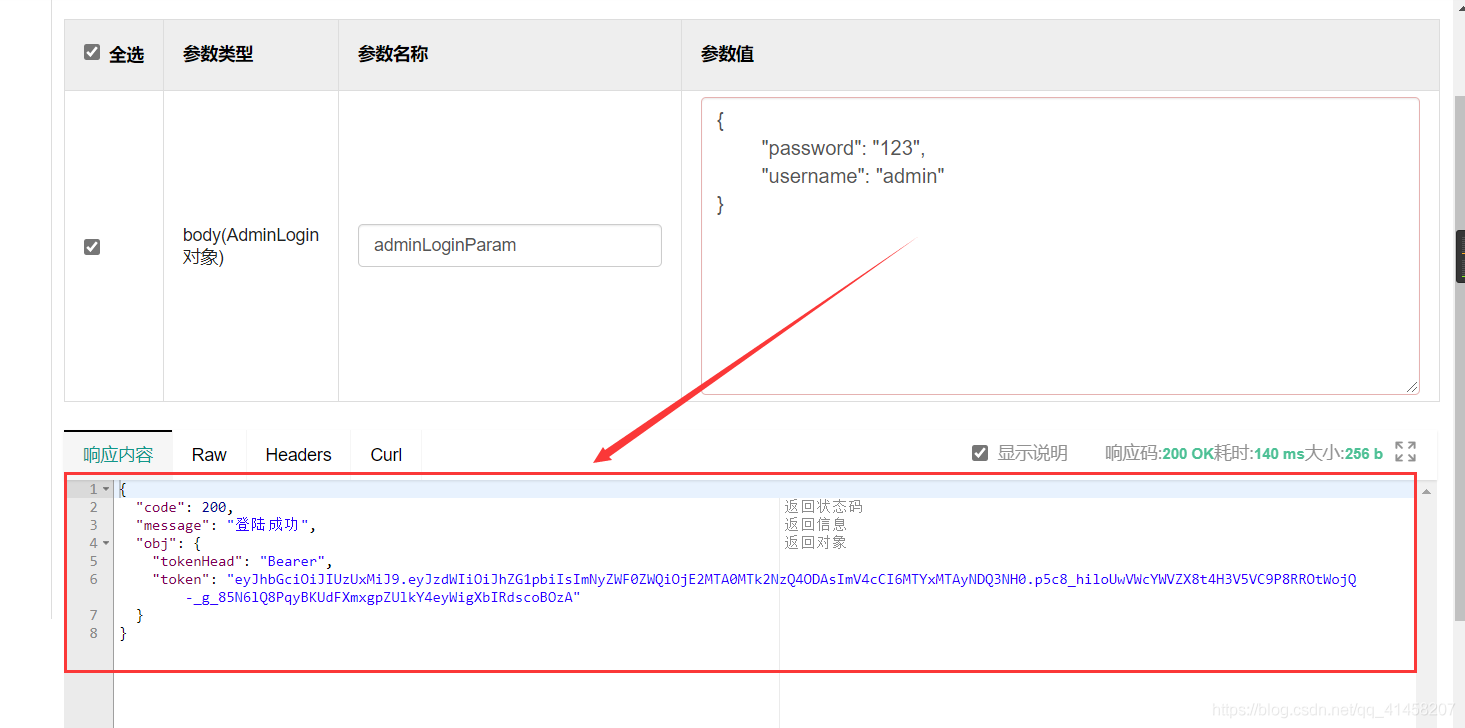Click the response editor scrollbar up arrow
Image resolution: width=1465 pixels, height=728 pixels.
tap(1425, 490)
